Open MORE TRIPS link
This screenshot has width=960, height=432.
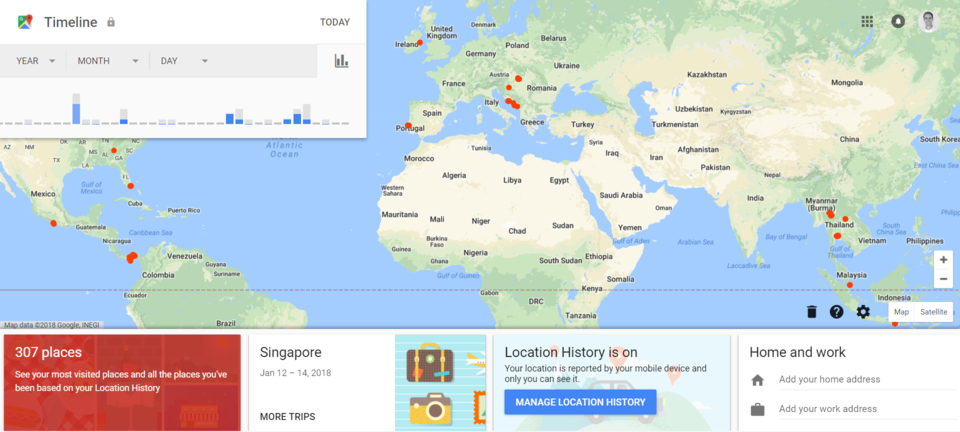tap(287, 417)
